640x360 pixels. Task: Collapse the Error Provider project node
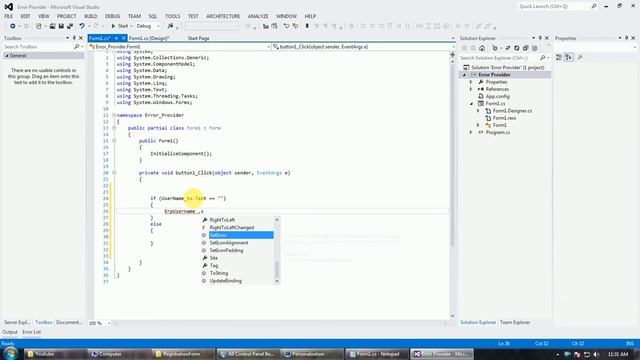pos(464,75)
